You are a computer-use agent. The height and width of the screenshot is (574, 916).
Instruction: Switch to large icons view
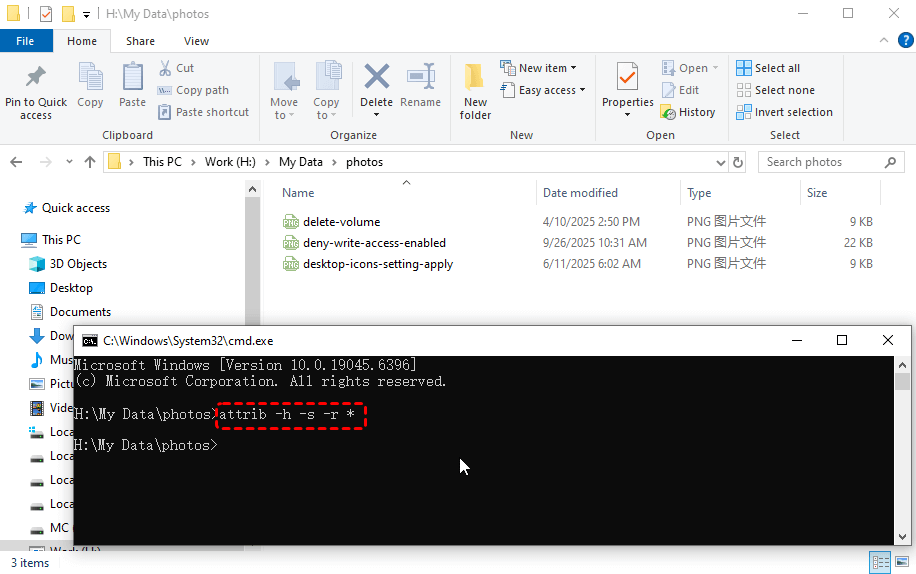pyautogui.click(x=901, y=562)
